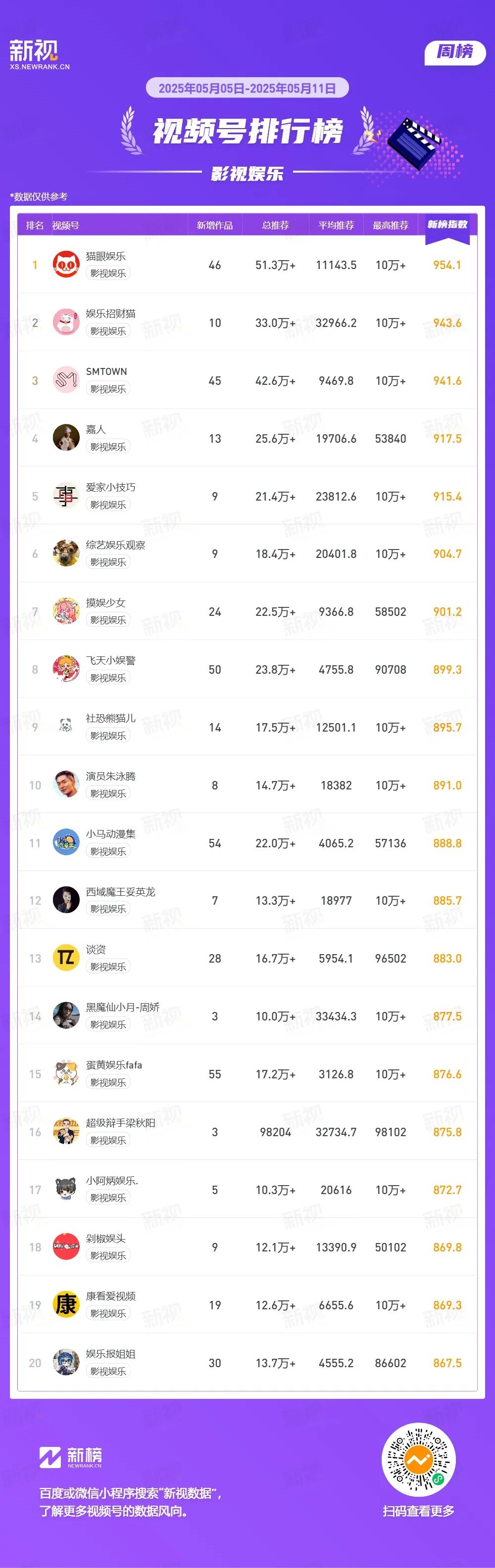
Task: Click the clapperboard graphic near title
Action: [x=413, y=142]
